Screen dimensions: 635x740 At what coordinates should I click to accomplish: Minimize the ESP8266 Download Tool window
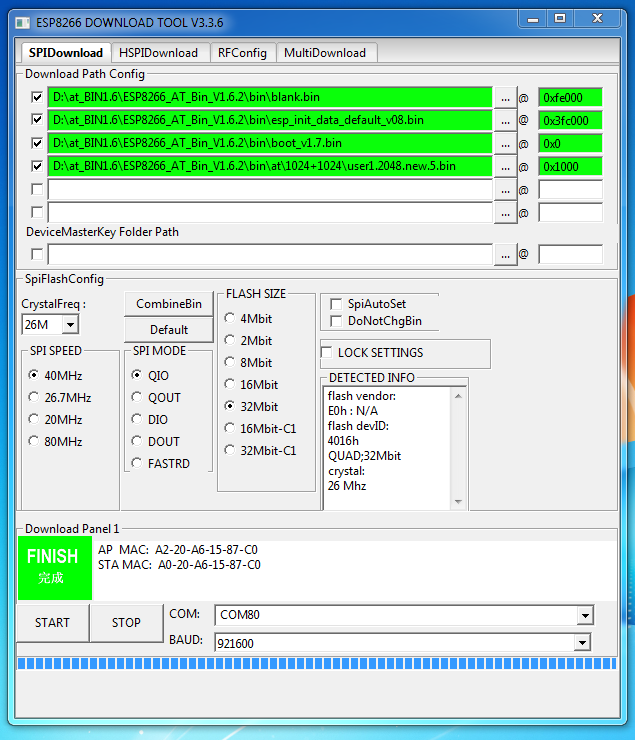point(533,19)
